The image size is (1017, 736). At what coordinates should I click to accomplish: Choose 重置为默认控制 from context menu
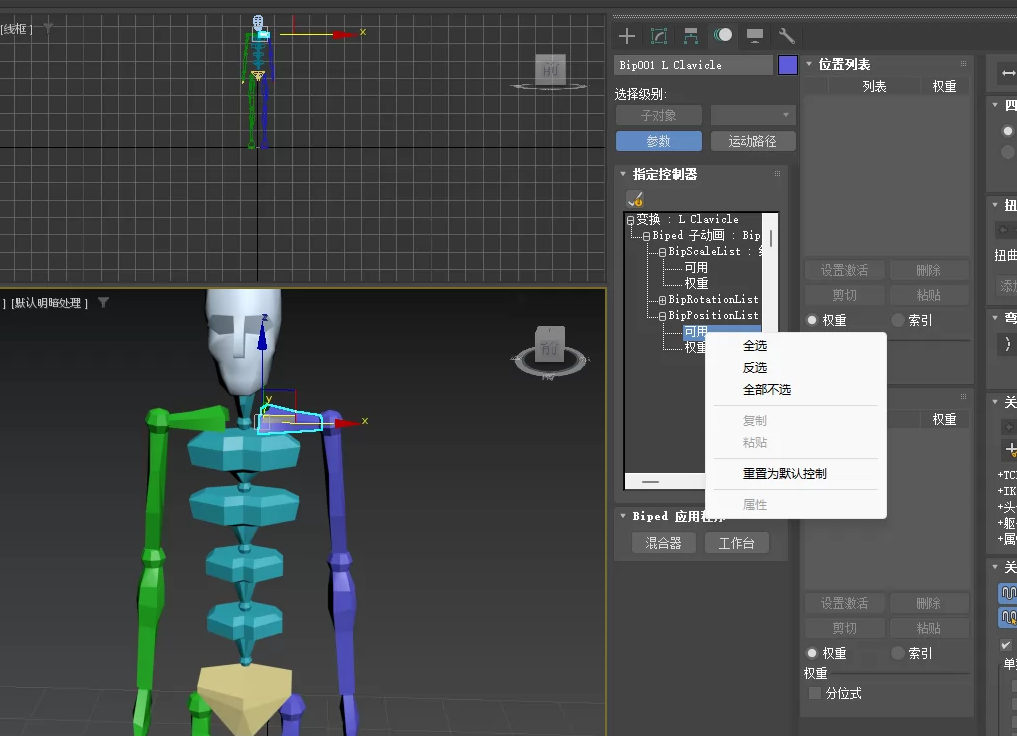pyautogui.click(x=784, y=473)
